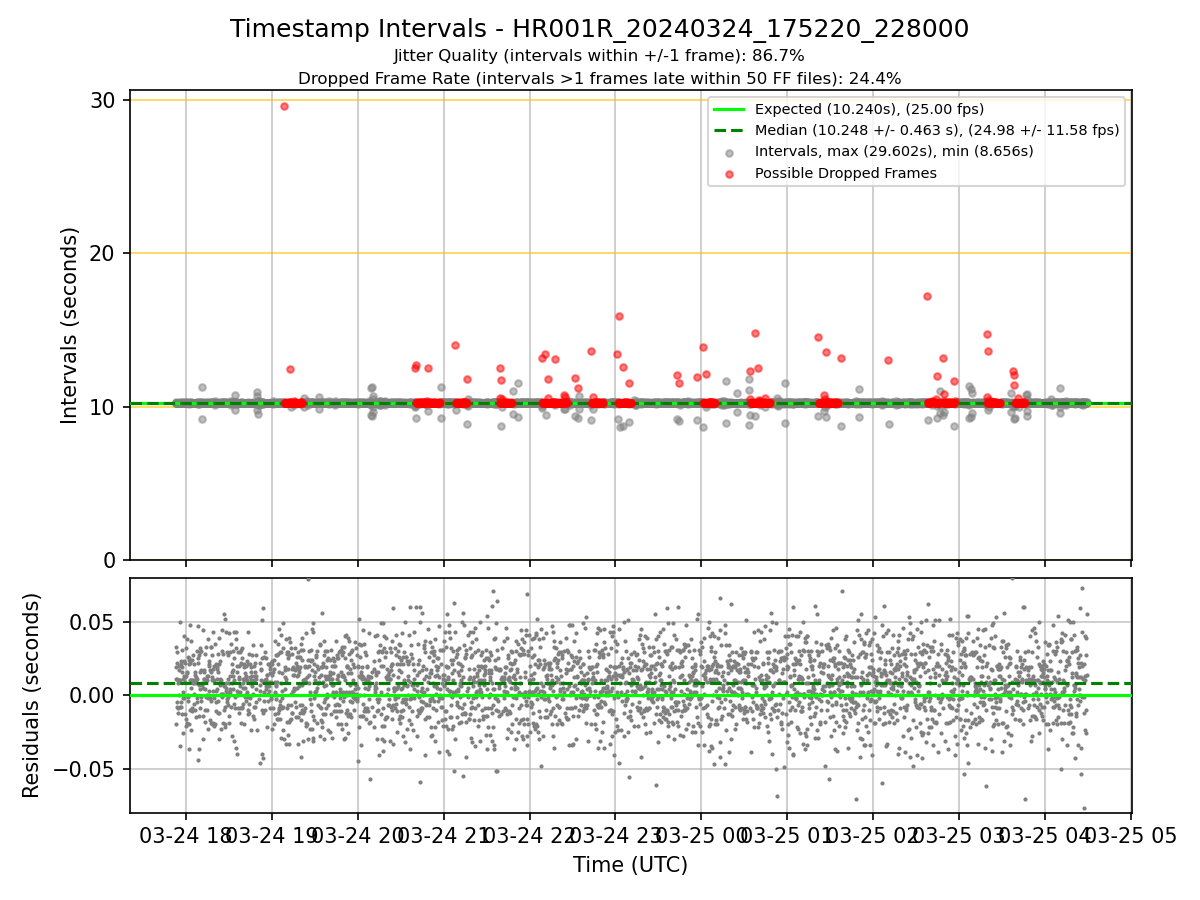Click the 'Residuals (seconds)' y-axis label
The image size is (1200, 900).
(x=32, y=695)
